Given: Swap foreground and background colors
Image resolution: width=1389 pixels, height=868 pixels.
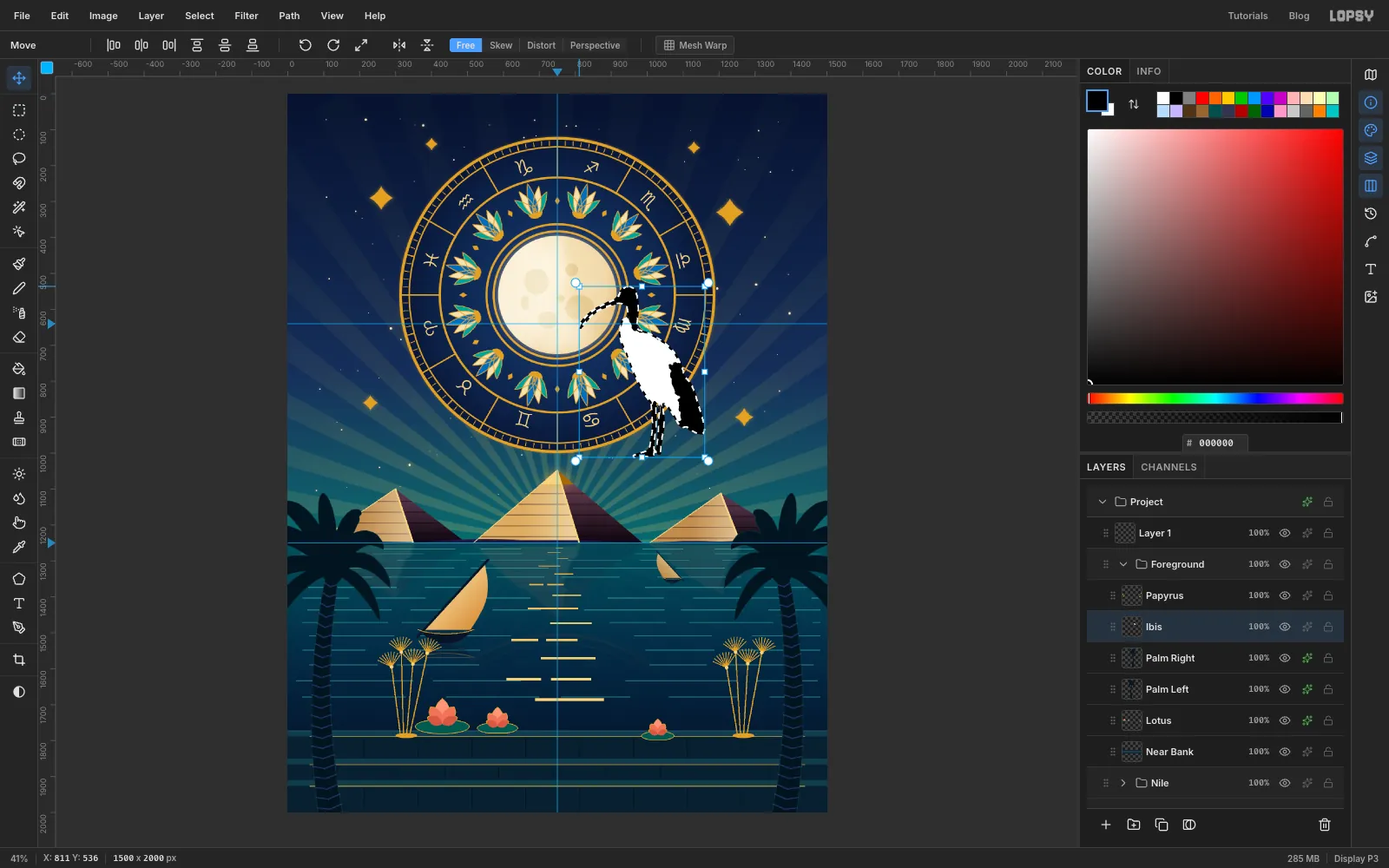Looking at the screenshot, I should pyautogui.click(x=1134, y=104).
